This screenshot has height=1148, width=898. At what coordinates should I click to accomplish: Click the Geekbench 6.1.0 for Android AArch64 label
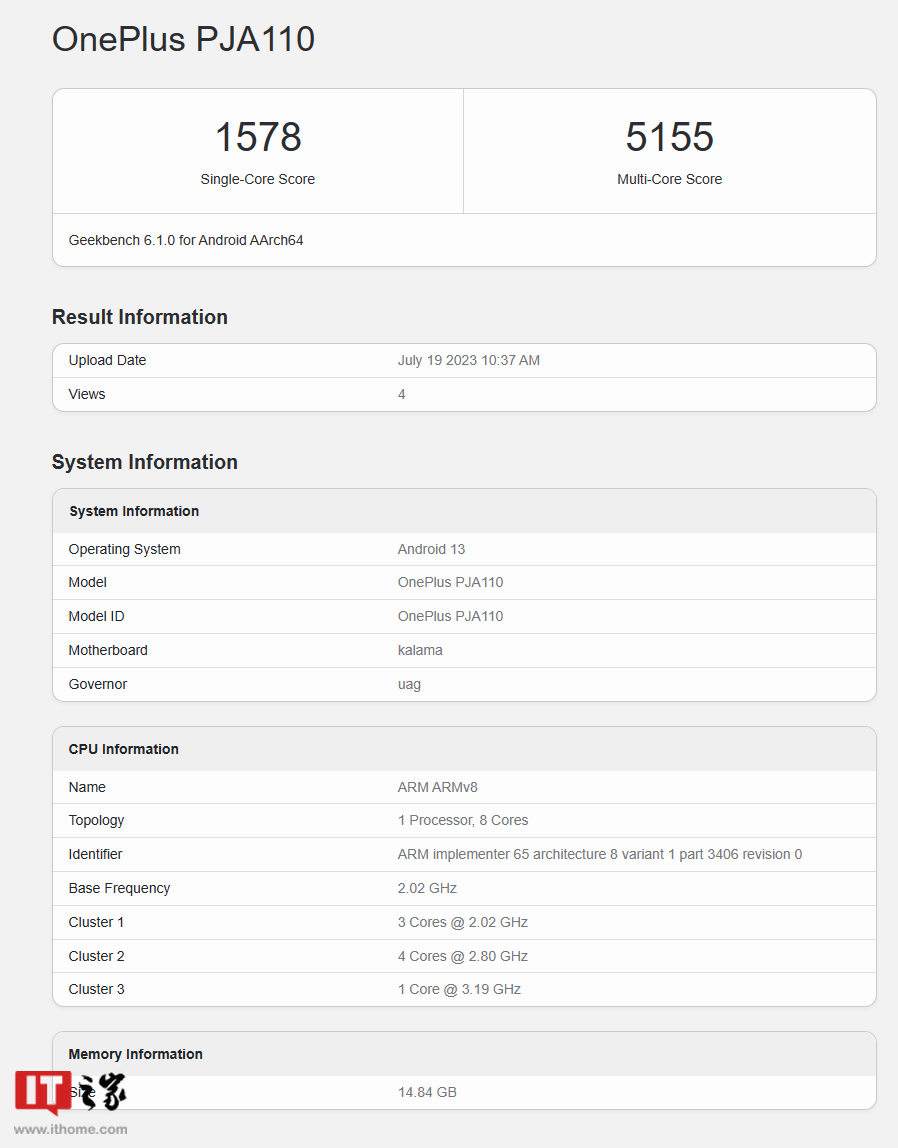pyautogui.click(x=185, y=240)
